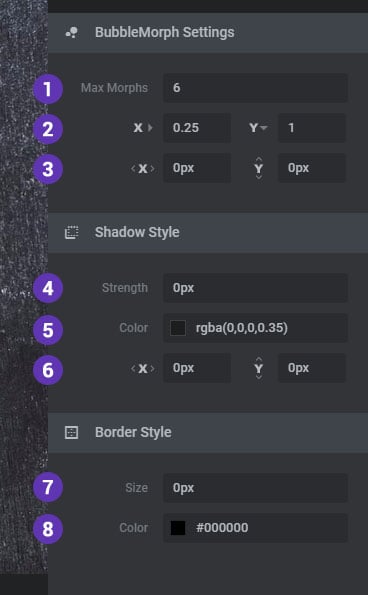Click the Y offset icon under BubbleMorph Settings
The height and width of the screenshot is (595, 368).
click(258, 168)
